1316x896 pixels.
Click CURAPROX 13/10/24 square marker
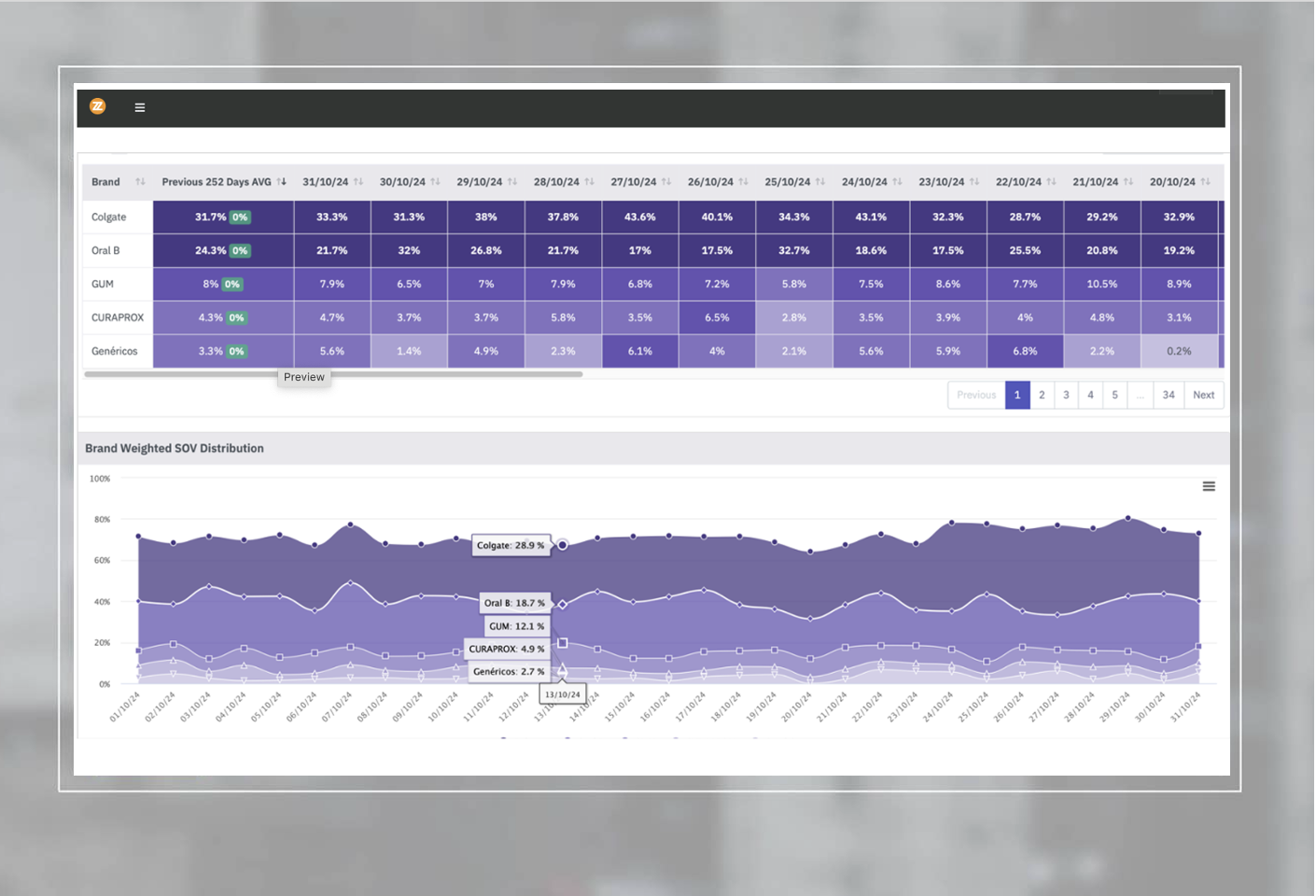[563, 643]
